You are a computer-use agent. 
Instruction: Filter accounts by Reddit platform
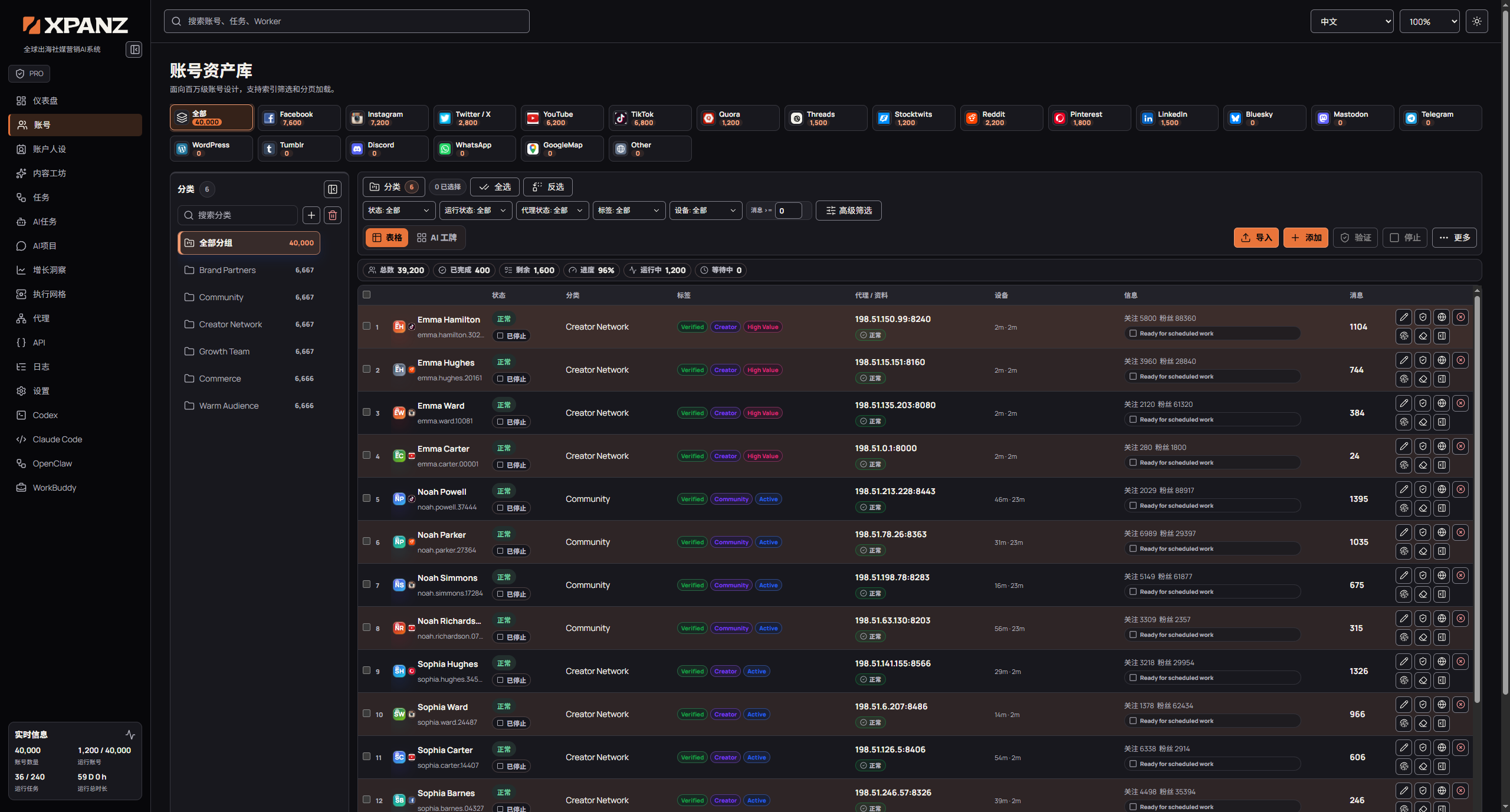coord(1001,118)
